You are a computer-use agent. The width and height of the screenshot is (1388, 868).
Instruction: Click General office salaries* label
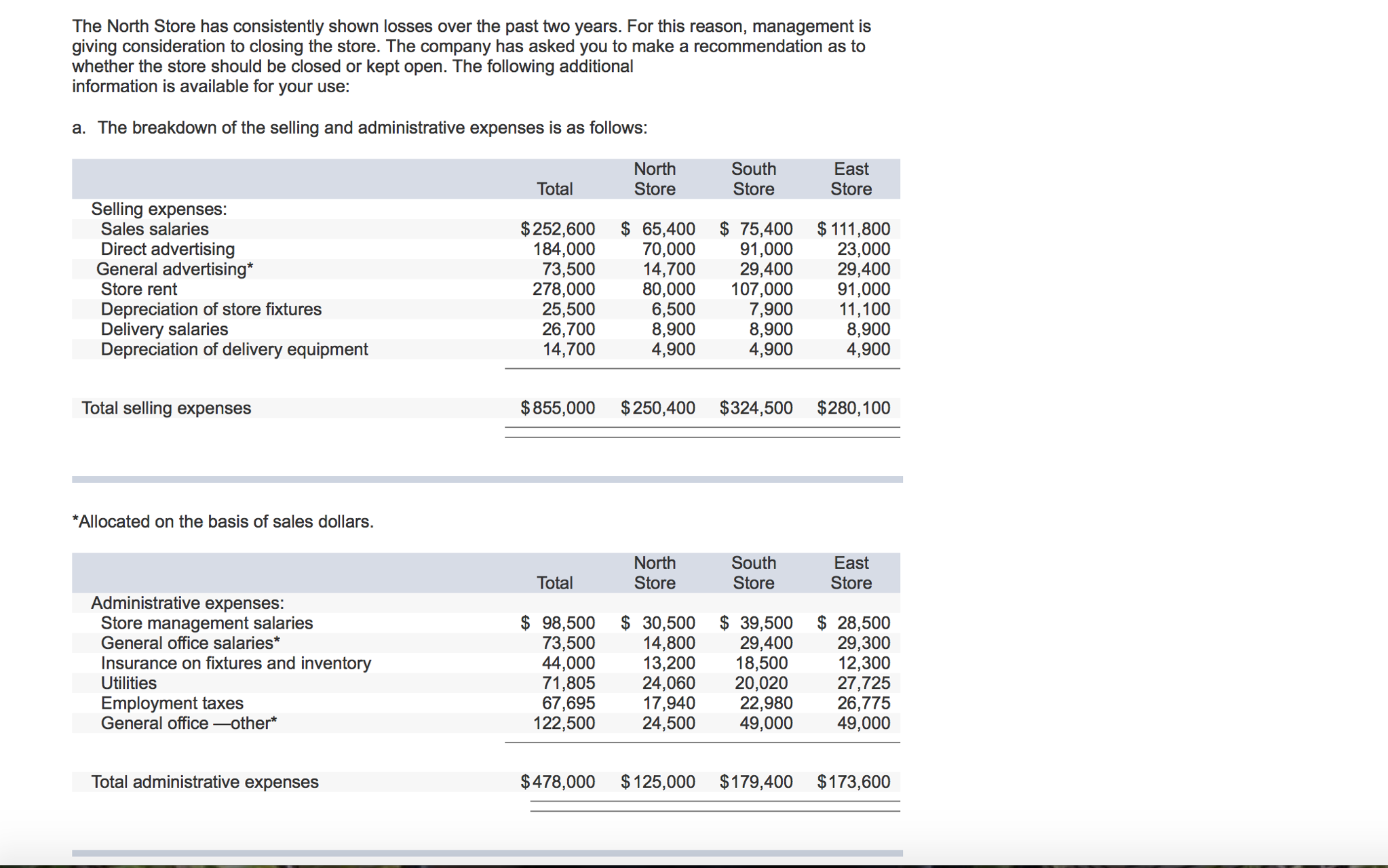(x=191, y=643)
